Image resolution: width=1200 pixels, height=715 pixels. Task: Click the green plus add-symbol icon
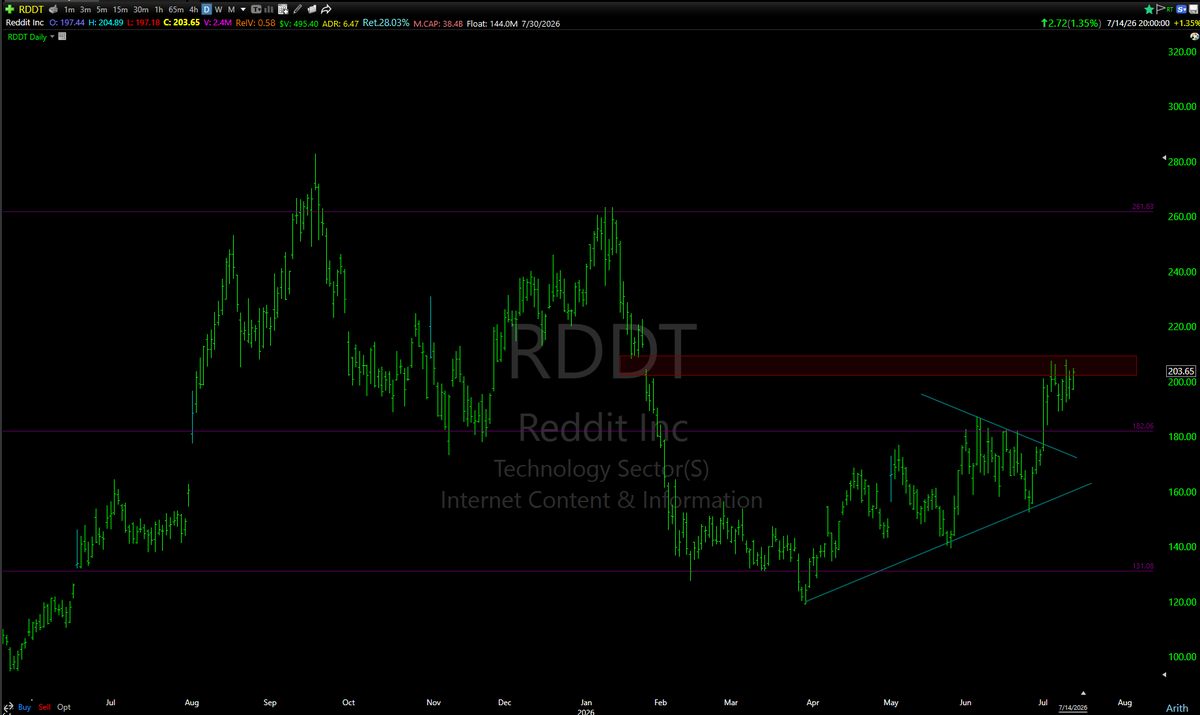click(10, 9)
